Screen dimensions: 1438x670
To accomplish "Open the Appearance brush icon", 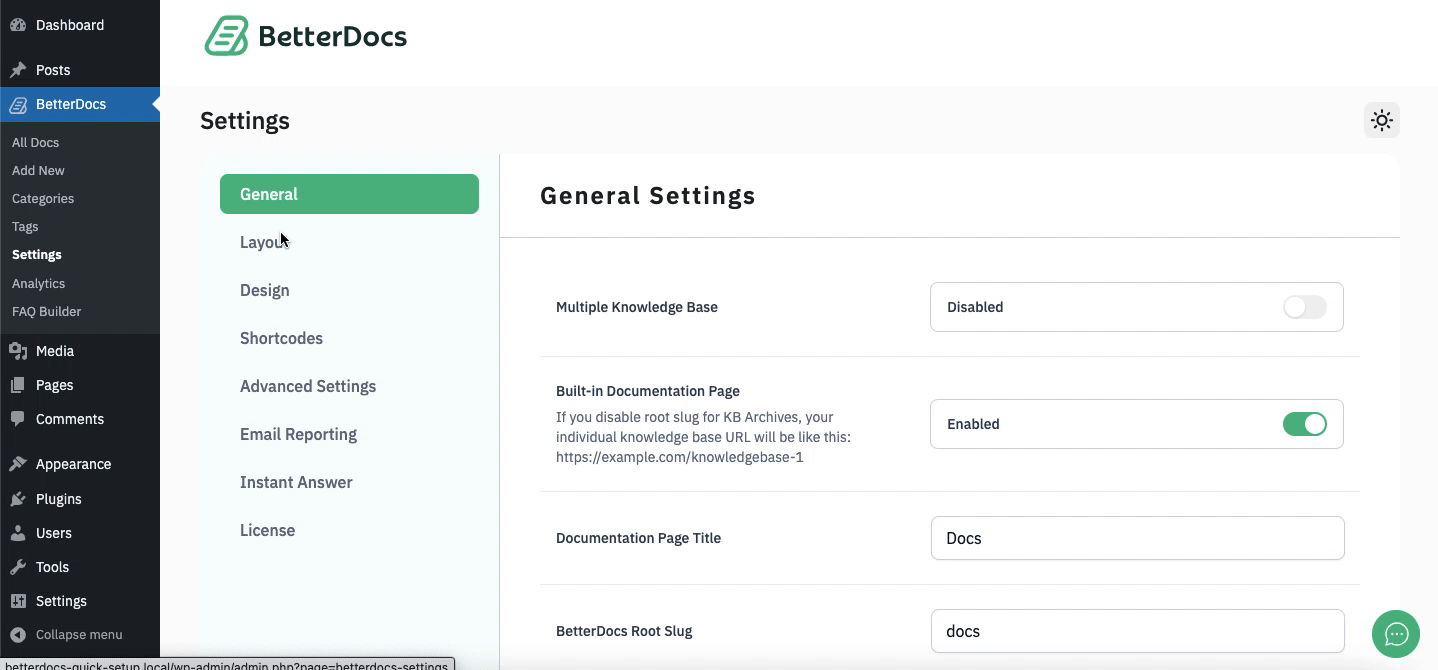I will click(x=20, y=463).
